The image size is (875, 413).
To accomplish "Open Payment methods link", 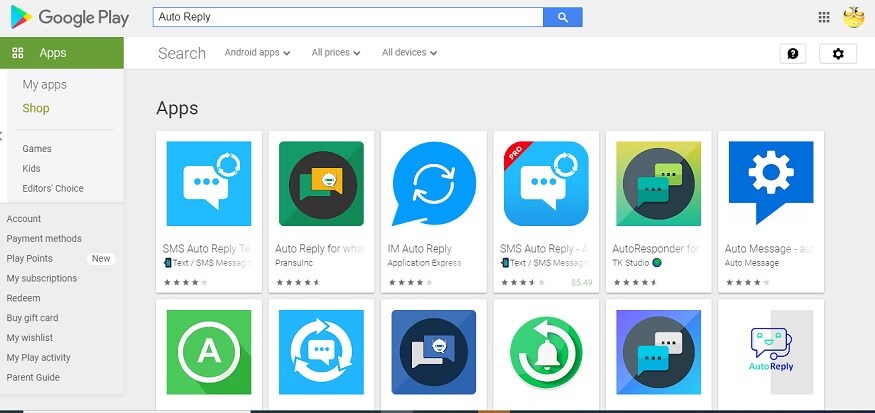I will pos(44,238).
